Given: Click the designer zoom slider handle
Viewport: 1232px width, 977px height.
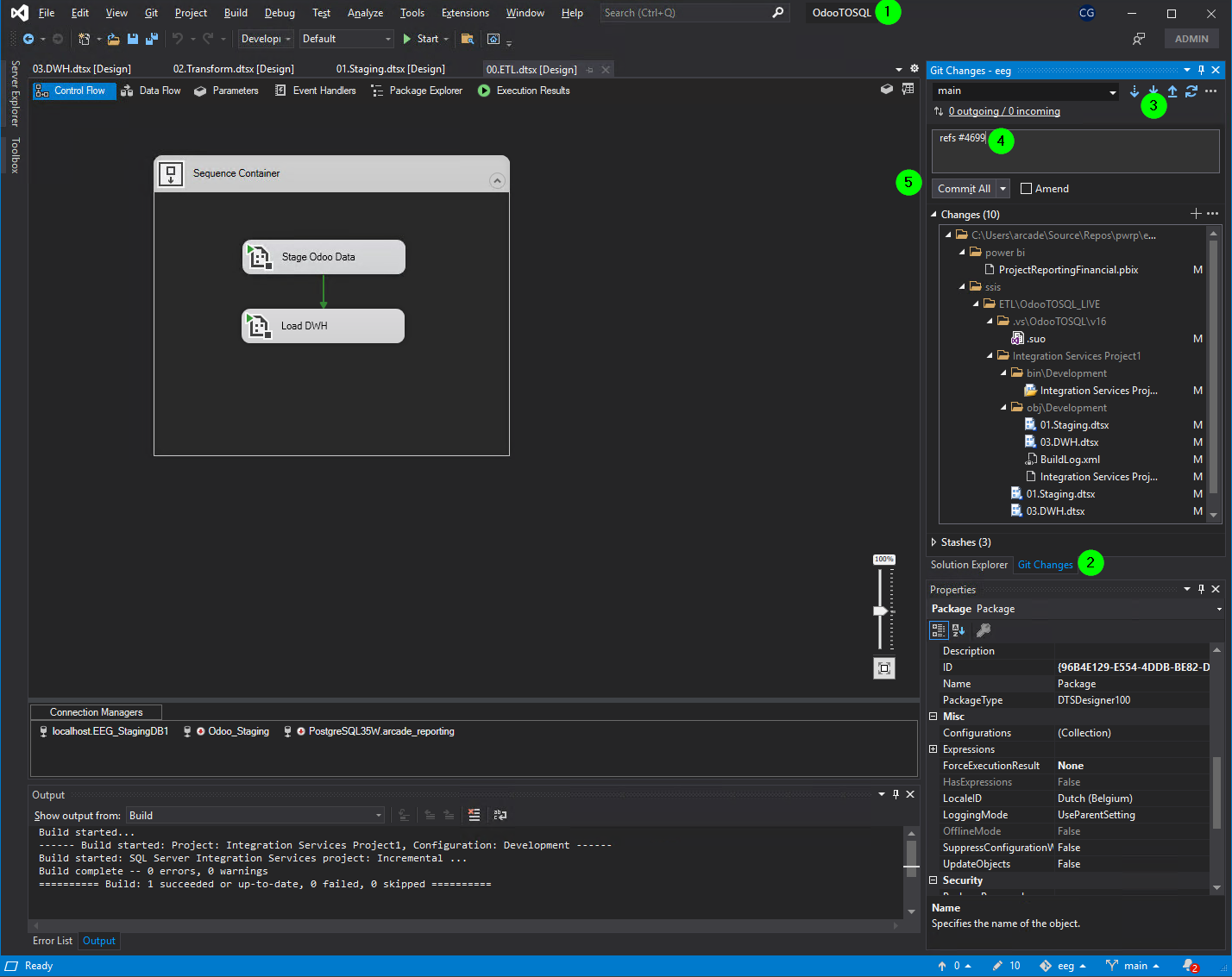Looking at the screenshot, I should tap(881, 611).
